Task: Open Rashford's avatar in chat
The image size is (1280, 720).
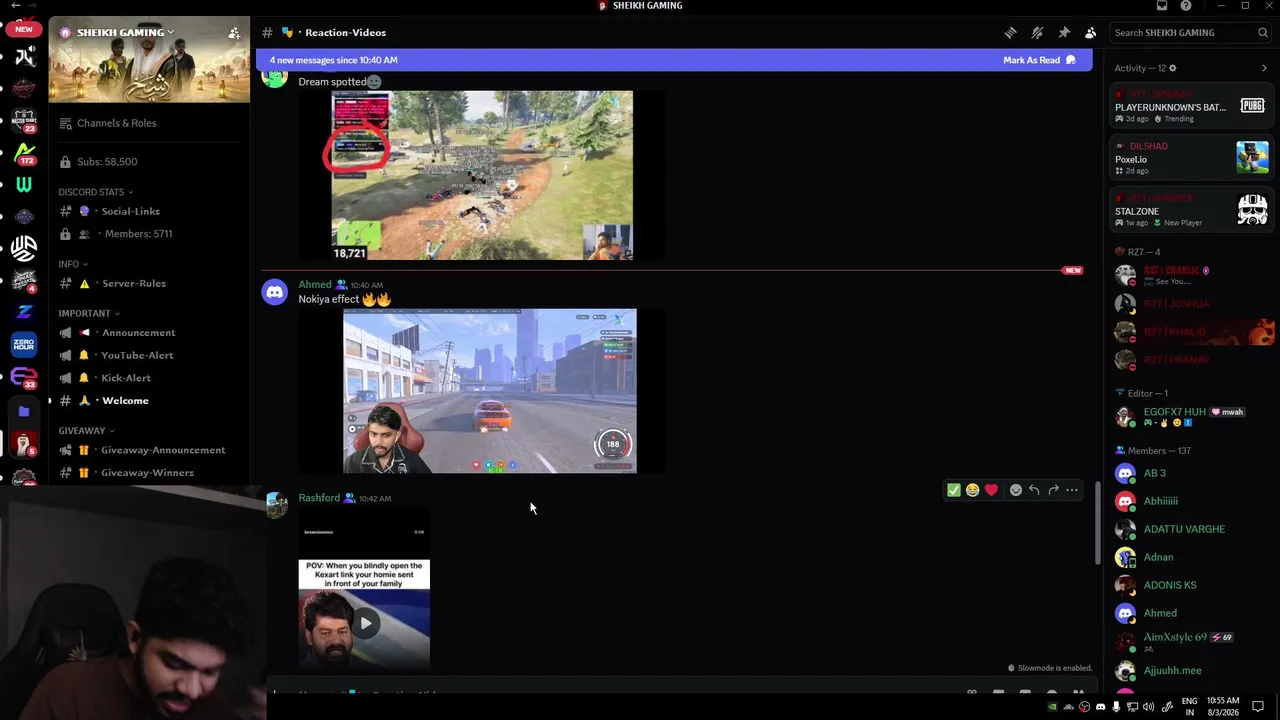Action: pos(276,504)
